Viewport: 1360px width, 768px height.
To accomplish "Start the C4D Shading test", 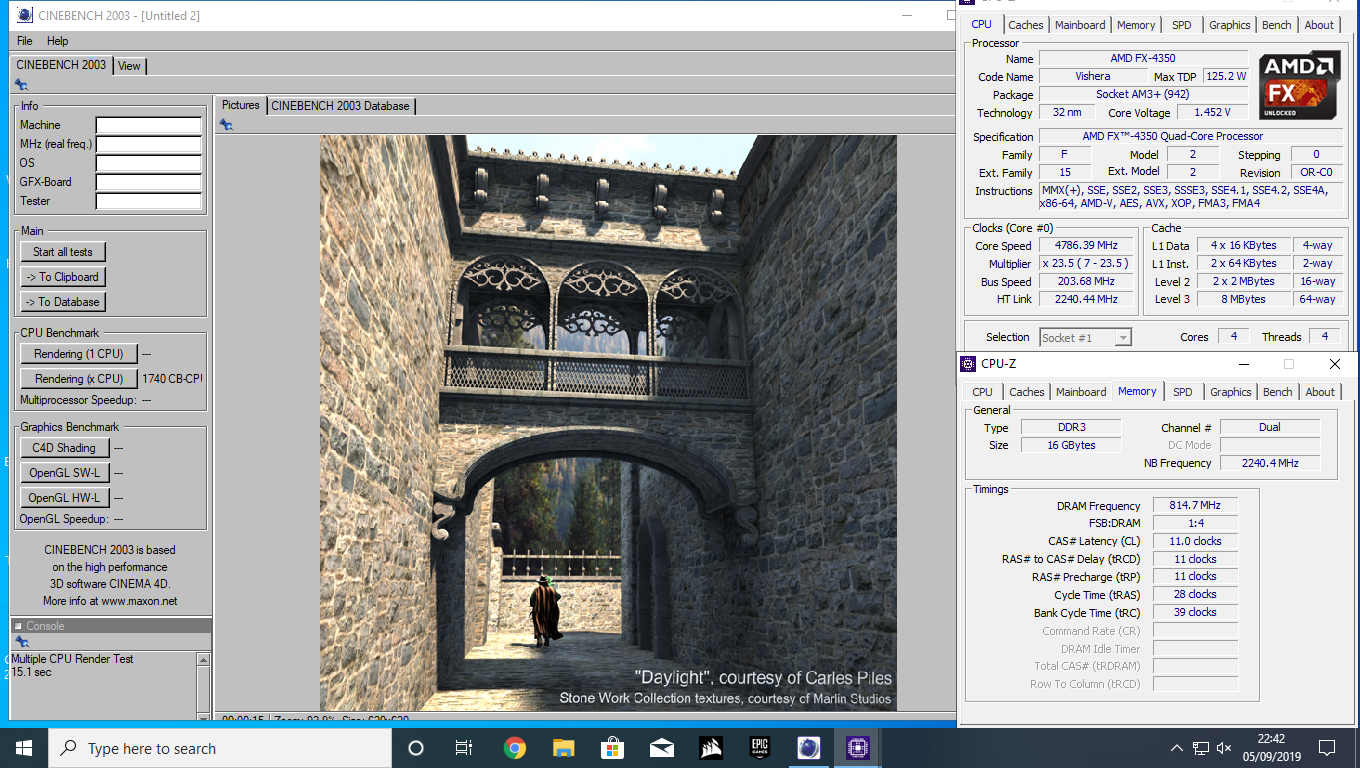I will [64, 448].
